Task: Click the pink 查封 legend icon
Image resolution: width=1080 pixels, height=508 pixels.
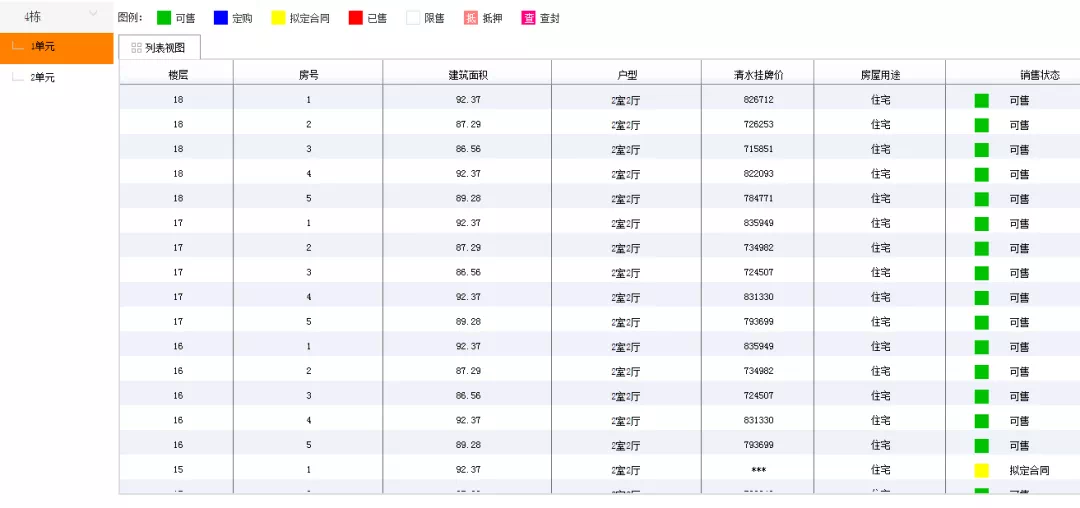Action: click(x=528, y=18)
